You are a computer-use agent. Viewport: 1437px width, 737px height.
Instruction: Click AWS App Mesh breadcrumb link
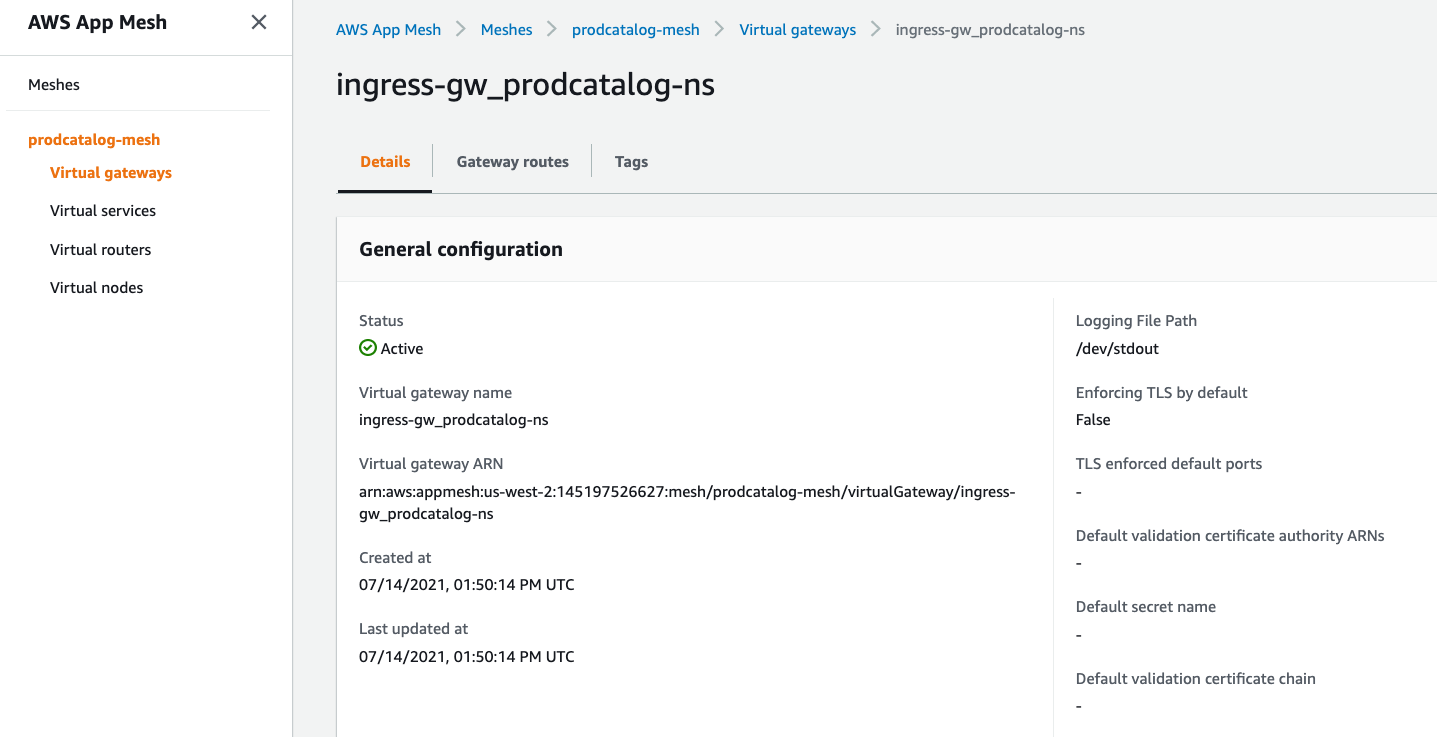coord(388,30)
